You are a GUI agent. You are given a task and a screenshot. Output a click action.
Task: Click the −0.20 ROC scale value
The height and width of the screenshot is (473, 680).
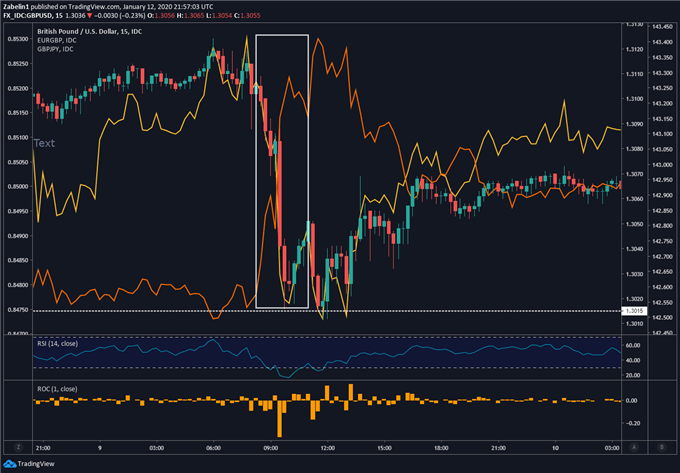[x=632, y=423]
